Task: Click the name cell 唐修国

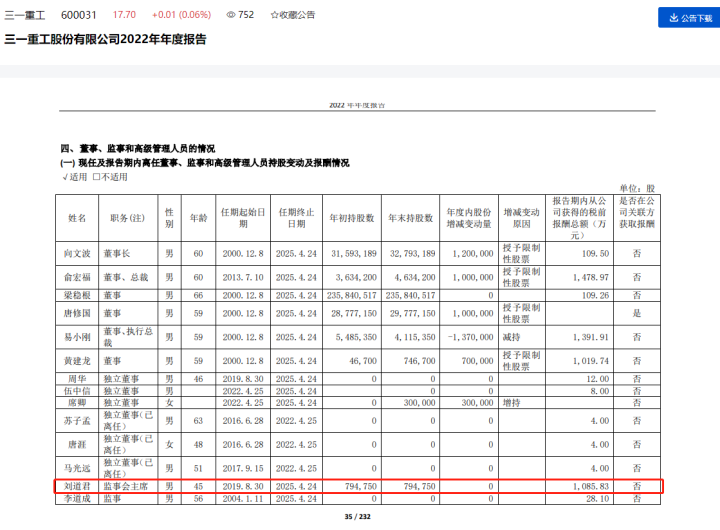Action: pos(77,313)
